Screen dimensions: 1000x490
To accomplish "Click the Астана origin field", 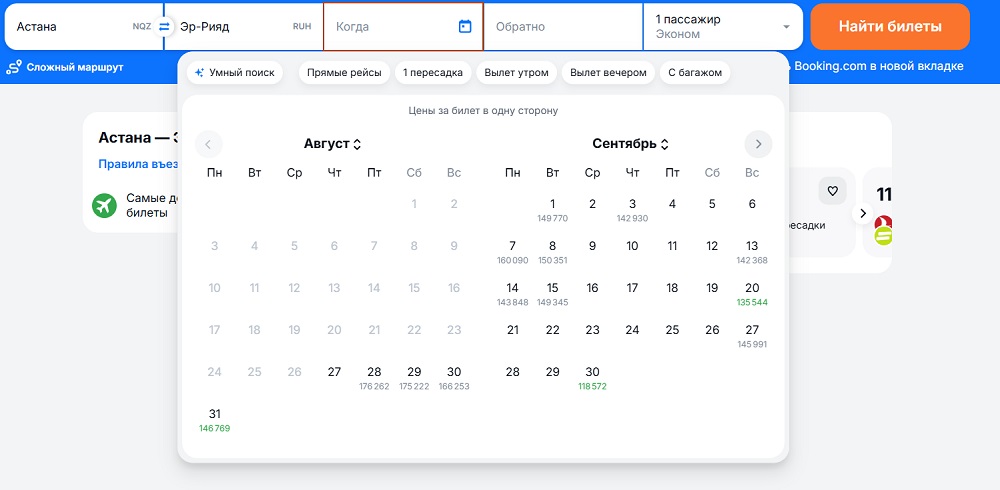I will click(84, 27).
